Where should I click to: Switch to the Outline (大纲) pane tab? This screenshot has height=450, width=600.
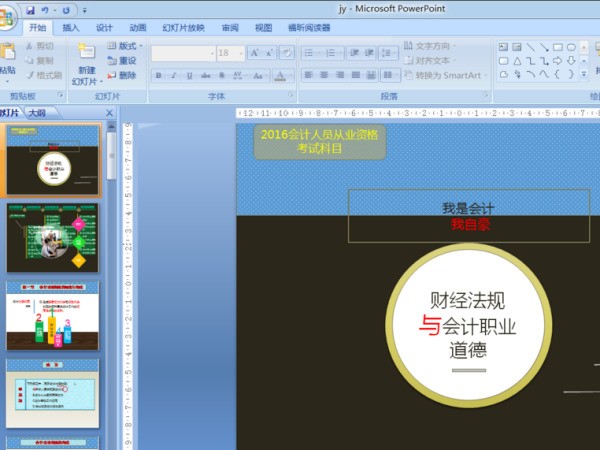click(x=36, y=113)
